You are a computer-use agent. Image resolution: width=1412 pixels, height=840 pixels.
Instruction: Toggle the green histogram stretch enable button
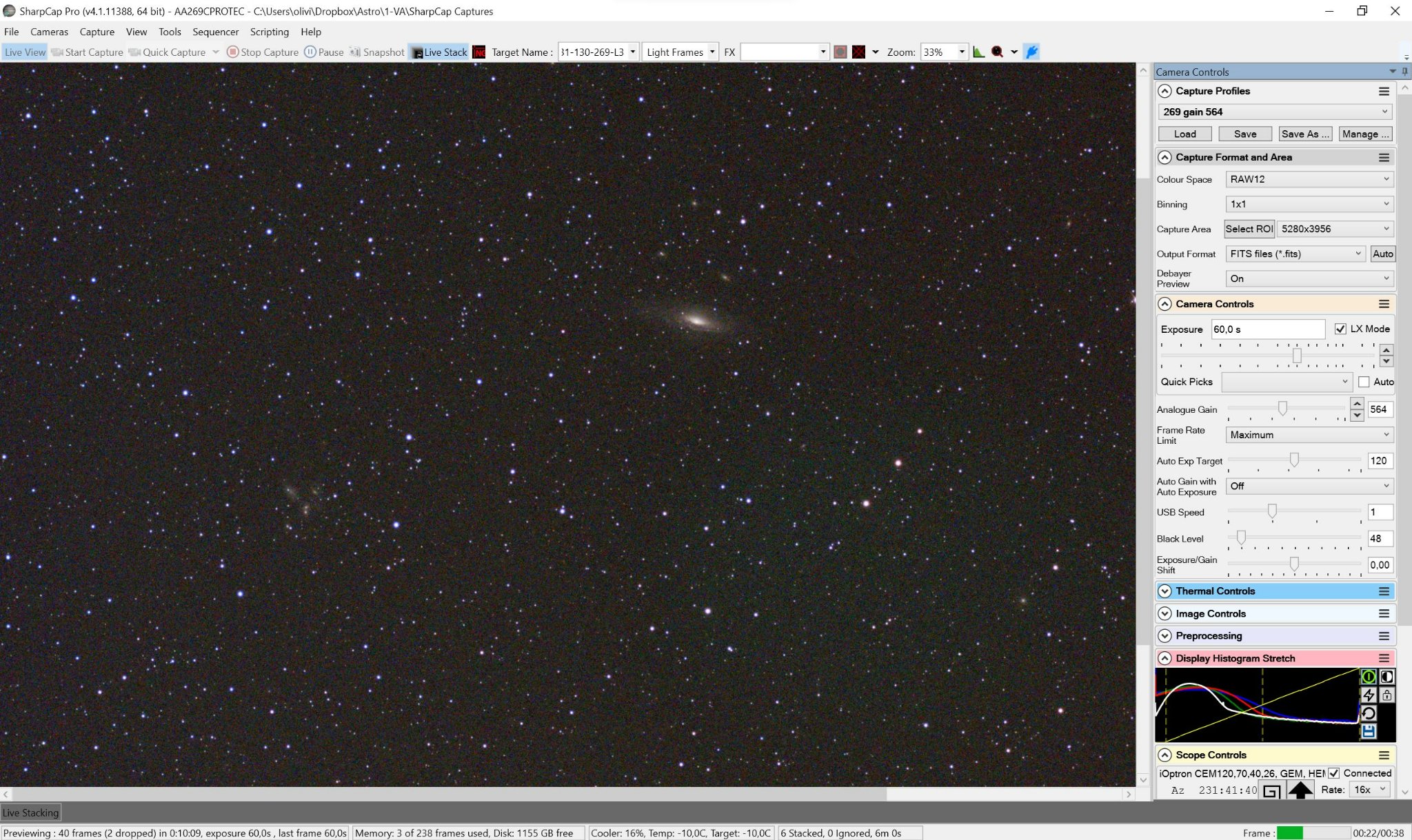tap(1369, 677)
